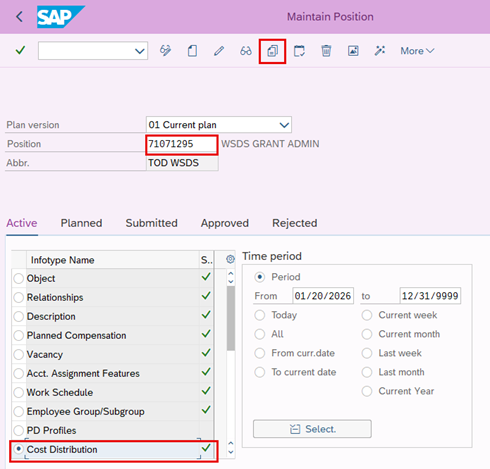Image resolution: width=490 pixels, height=469 pixels.
Task: Open the Plan version dropdown
Action: pyautogui.click(x=284, y=125)
